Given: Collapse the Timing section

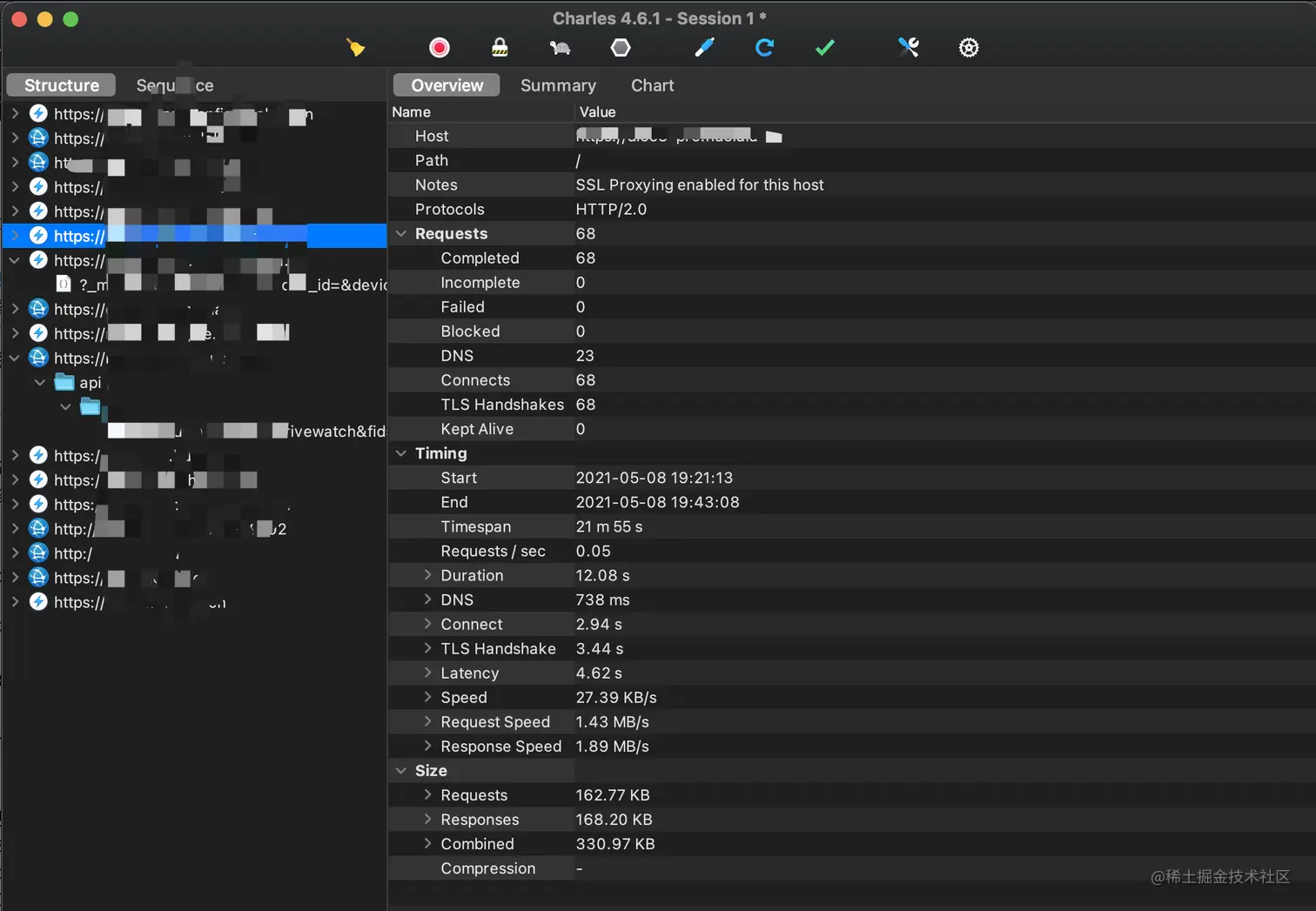Looking at the screenshot, I should pyautogui.click(x=401, y=453).
